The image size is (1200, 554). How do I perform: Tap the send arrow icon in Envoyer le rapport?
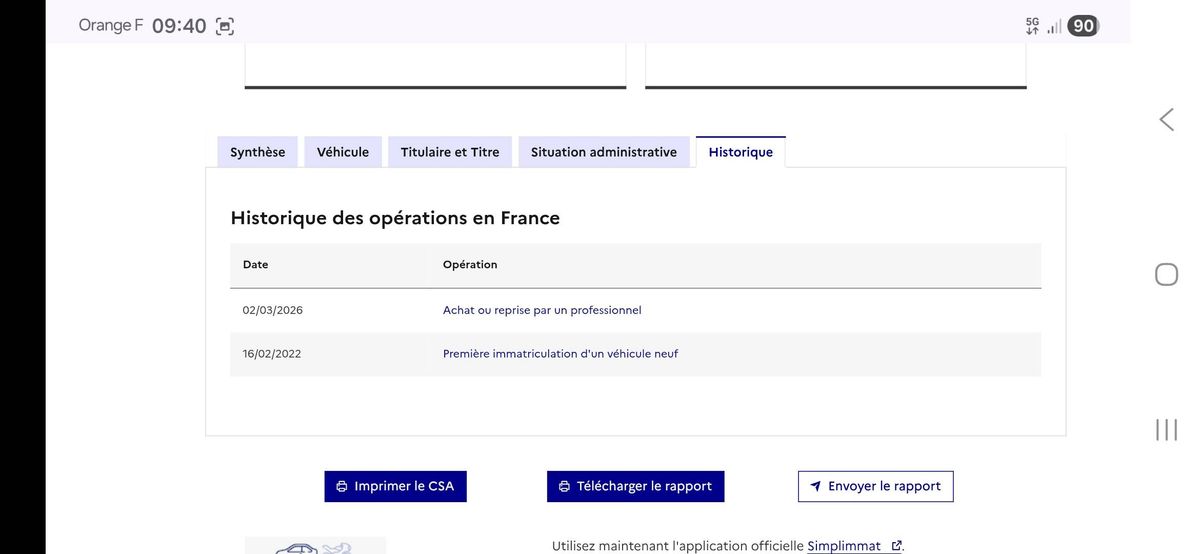pyautogui.click(x=816, y=486)
